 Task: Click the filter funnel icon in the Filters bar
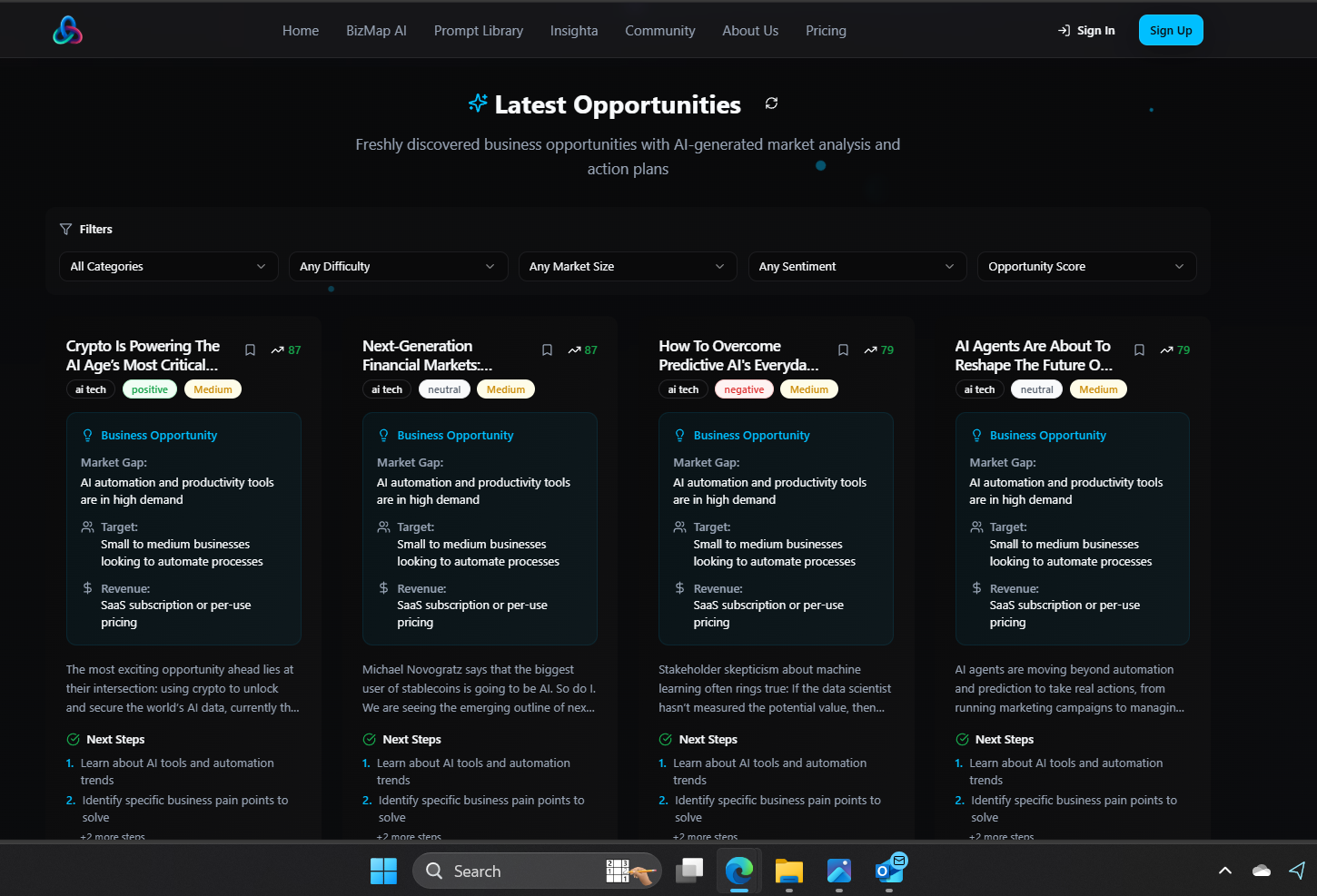tap(64, 229)
